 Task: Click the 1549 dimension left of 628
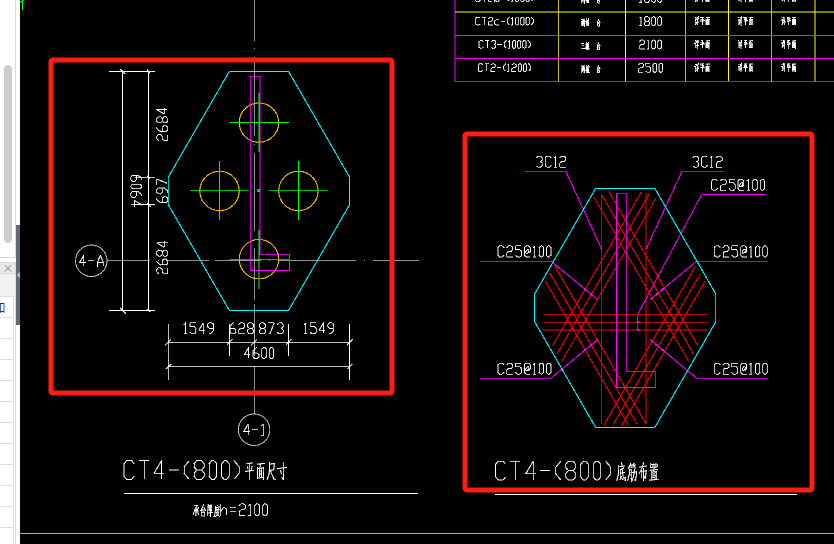pos(198,329)
